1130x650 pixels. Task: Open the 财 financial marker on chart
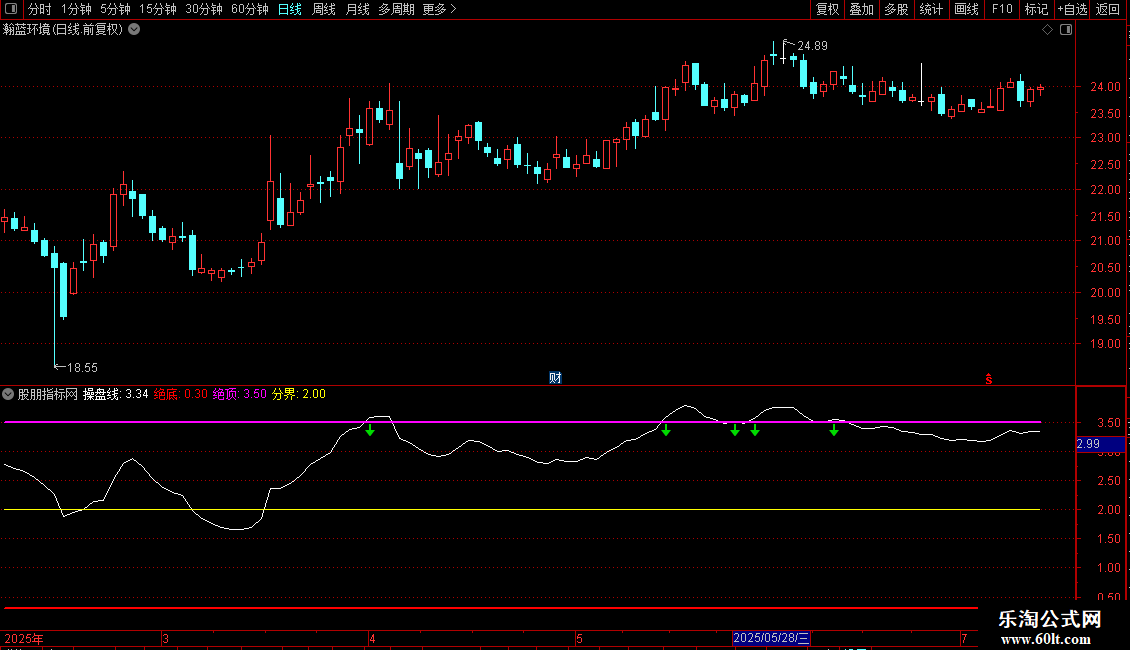pos(555,378)
